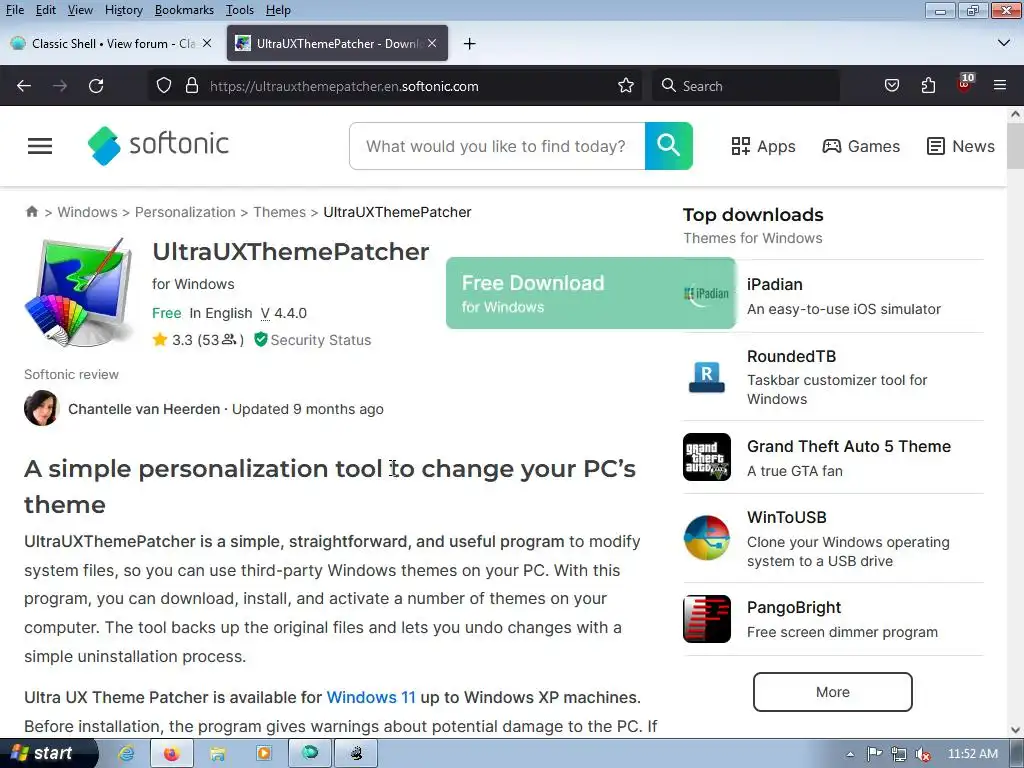Image resolution: width=1024 pixels, height=768 pixels.
Task: Click the teal Softonic search button
Action: (x=669, y=146)
